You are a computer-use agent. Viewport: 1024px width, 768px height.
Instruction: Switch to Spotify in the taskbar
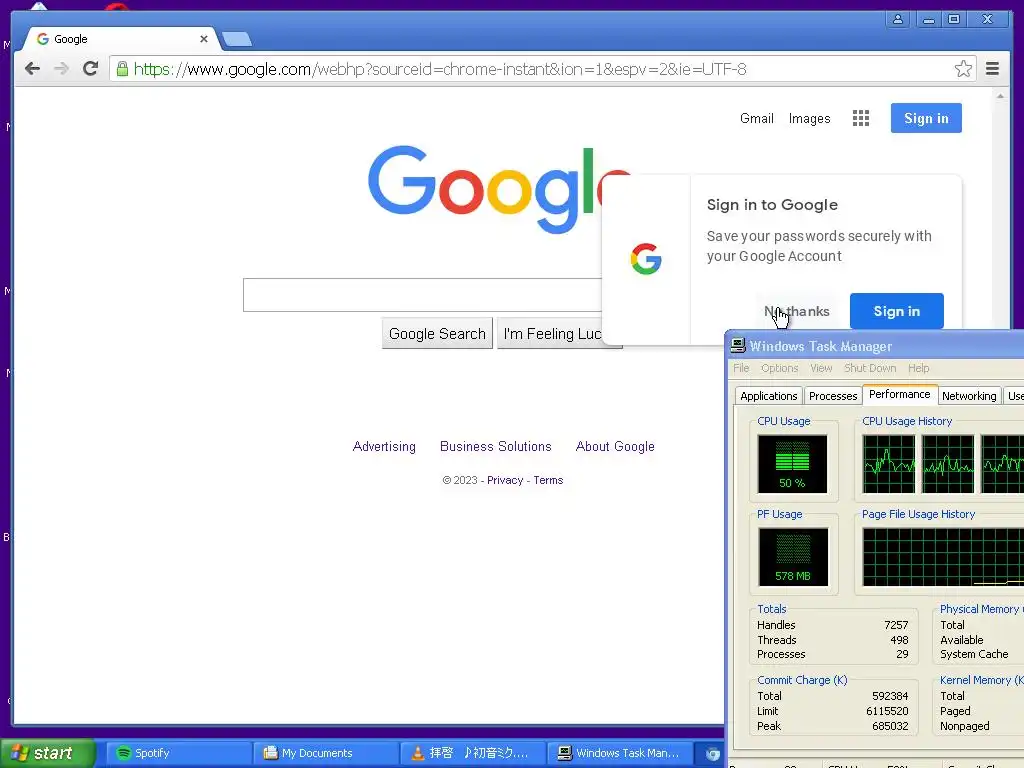pyautogui.click(x=179, y=753)
